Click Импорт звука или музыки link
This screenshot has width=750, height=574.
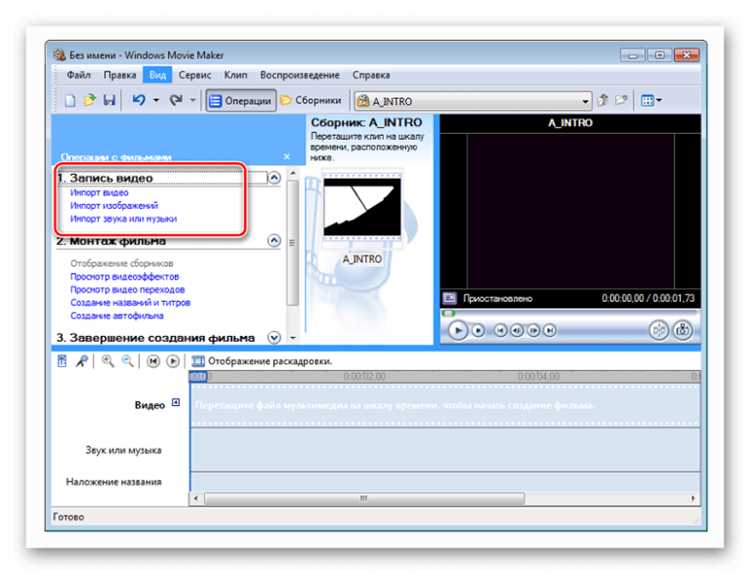coord(123,219)
